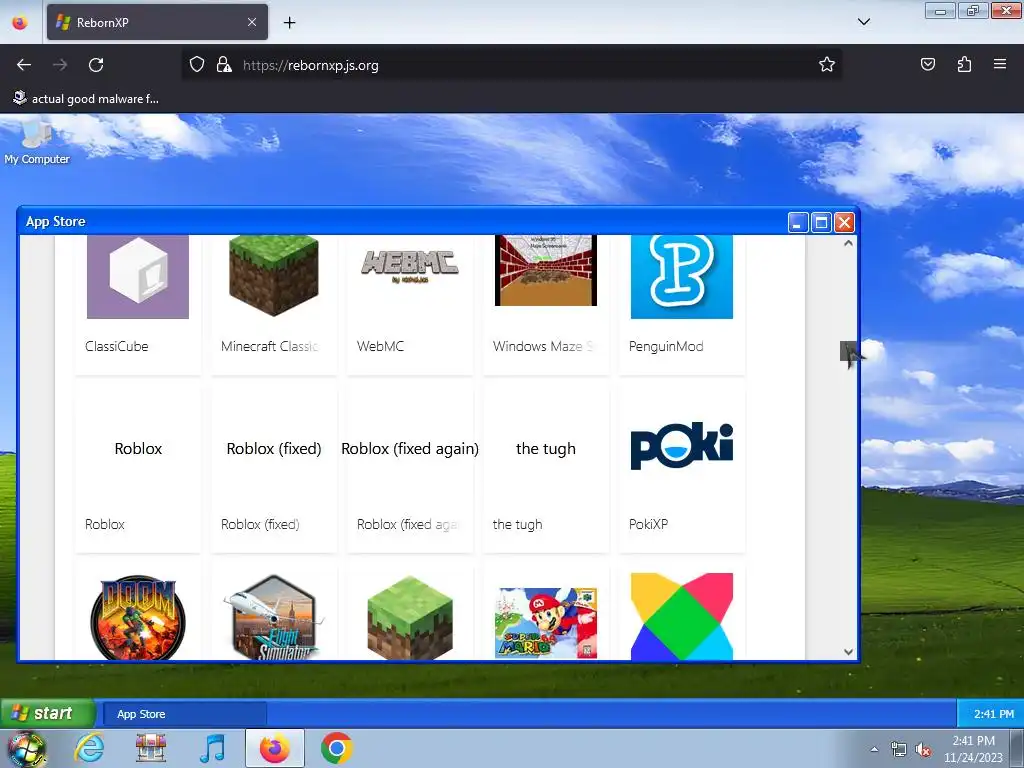This screenshot has height=768, width=1024.
Task: Select the RebornXP browser tab
Action: click(157, 22)
